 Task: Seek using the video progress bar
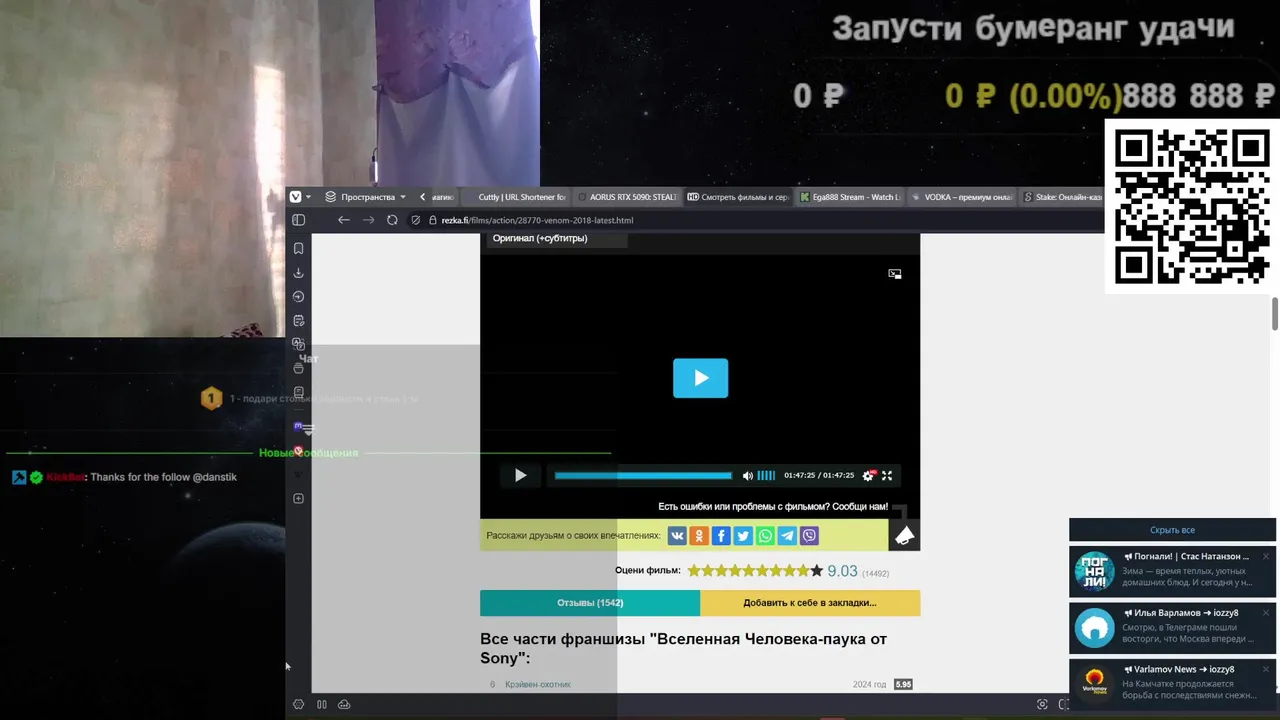click(643, 476)
